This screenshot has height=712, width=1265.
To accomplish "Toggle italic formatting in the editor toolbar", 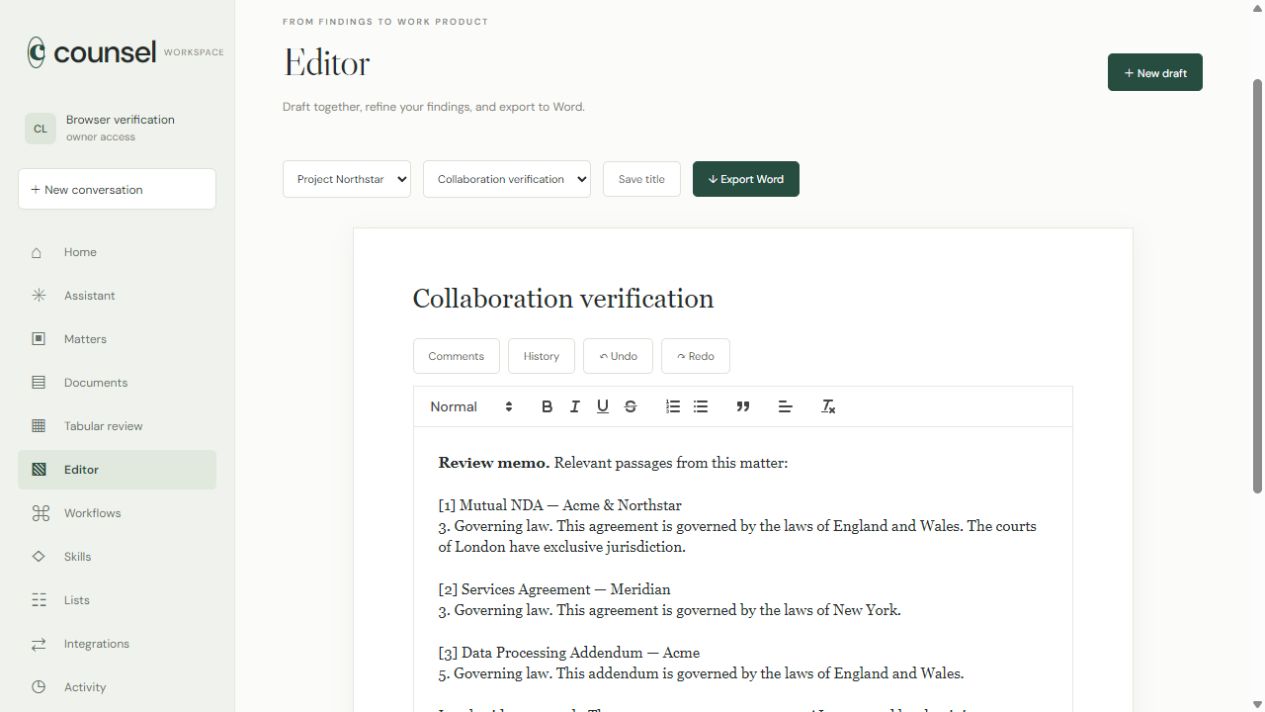I will (x=575, y=406).
